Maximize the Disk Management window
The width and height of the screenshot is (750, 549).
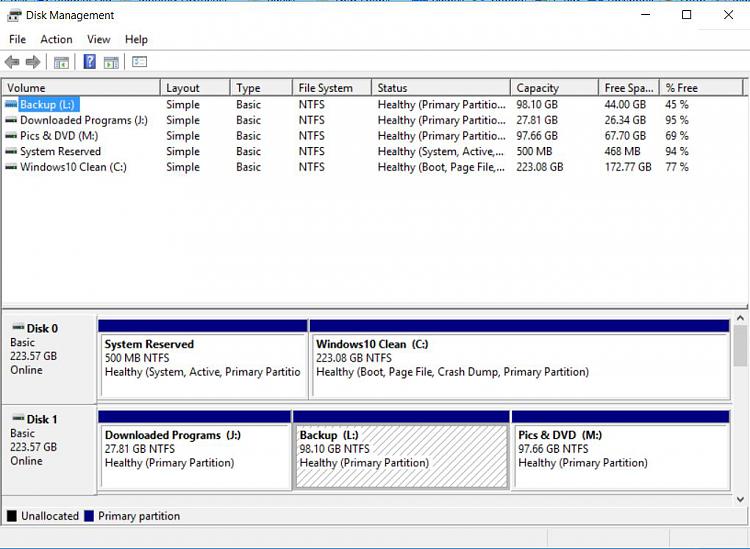[686, 15]
